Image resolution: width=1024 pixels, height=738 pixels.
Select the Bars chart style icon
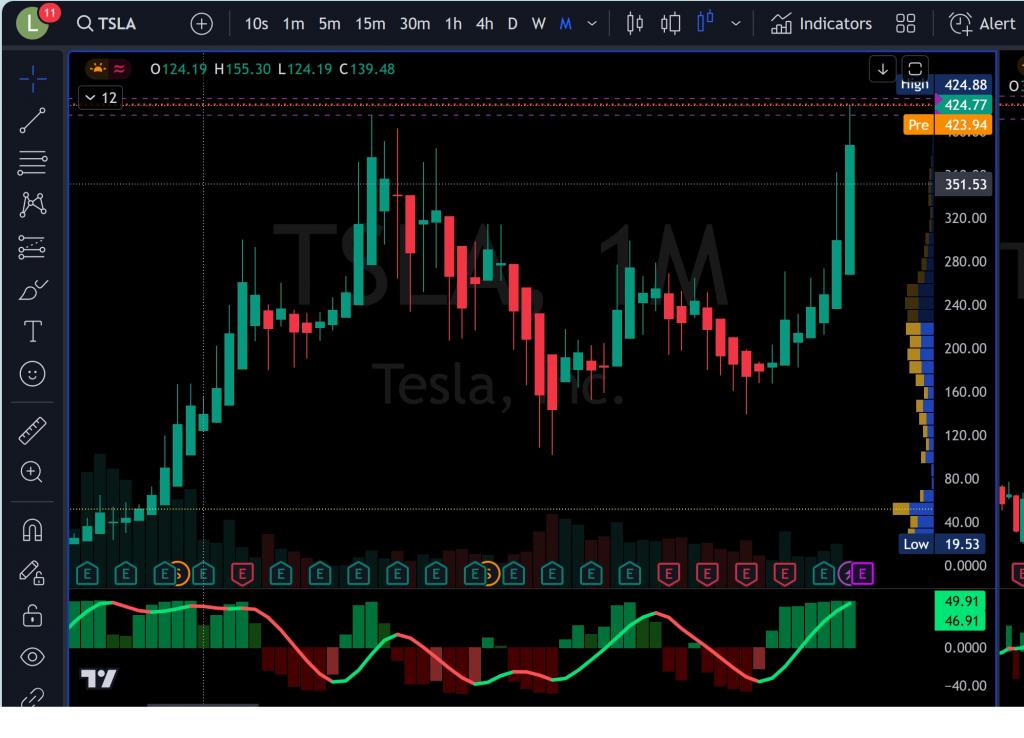634,24
